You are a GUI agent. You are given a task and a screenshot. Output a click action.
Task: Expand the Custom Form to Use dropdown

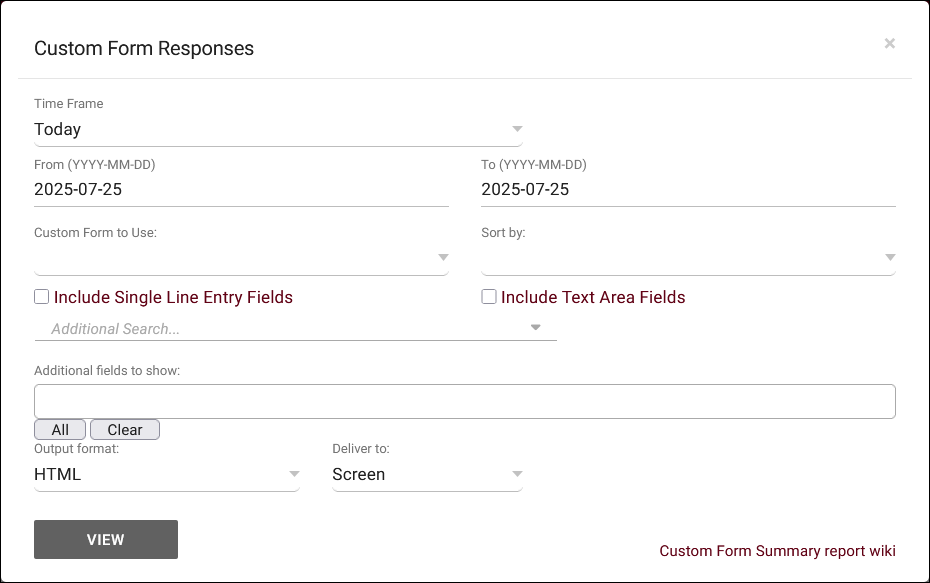coord(240,258)
